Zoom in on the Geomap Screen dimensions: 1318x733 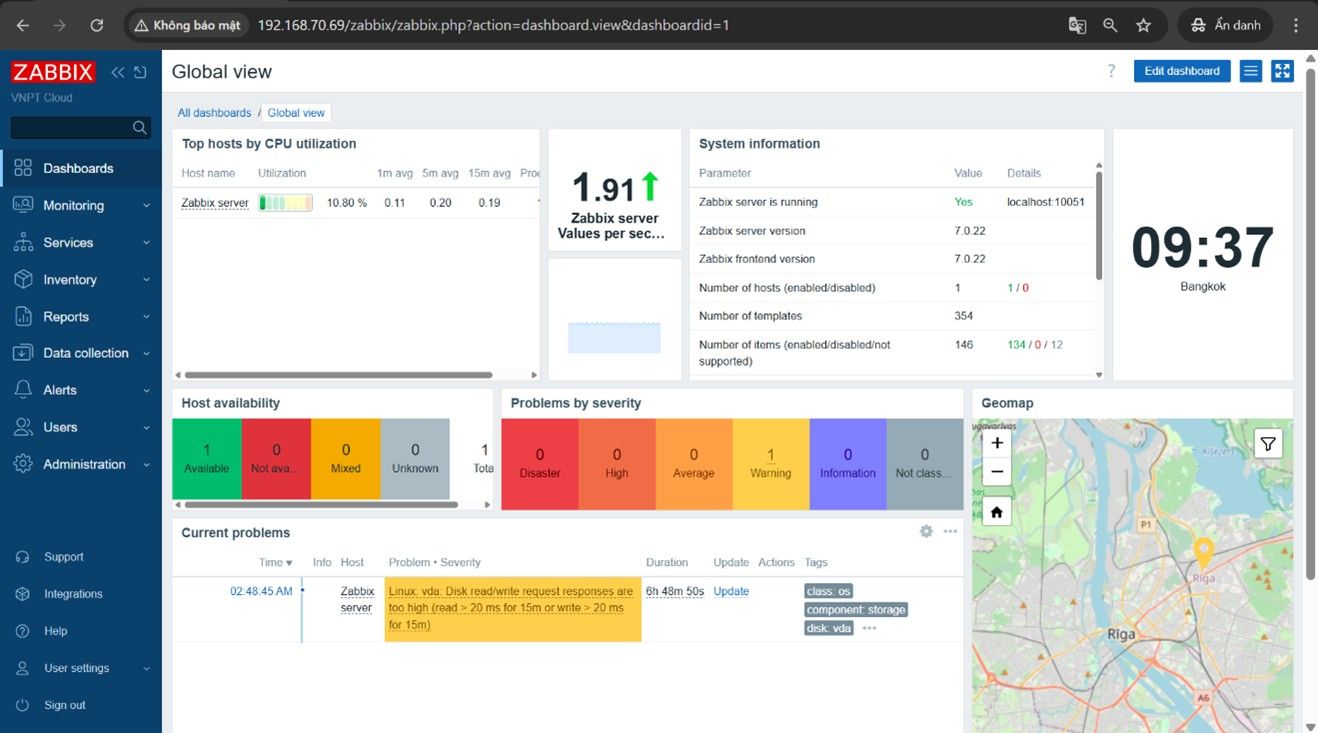(997, 443)
